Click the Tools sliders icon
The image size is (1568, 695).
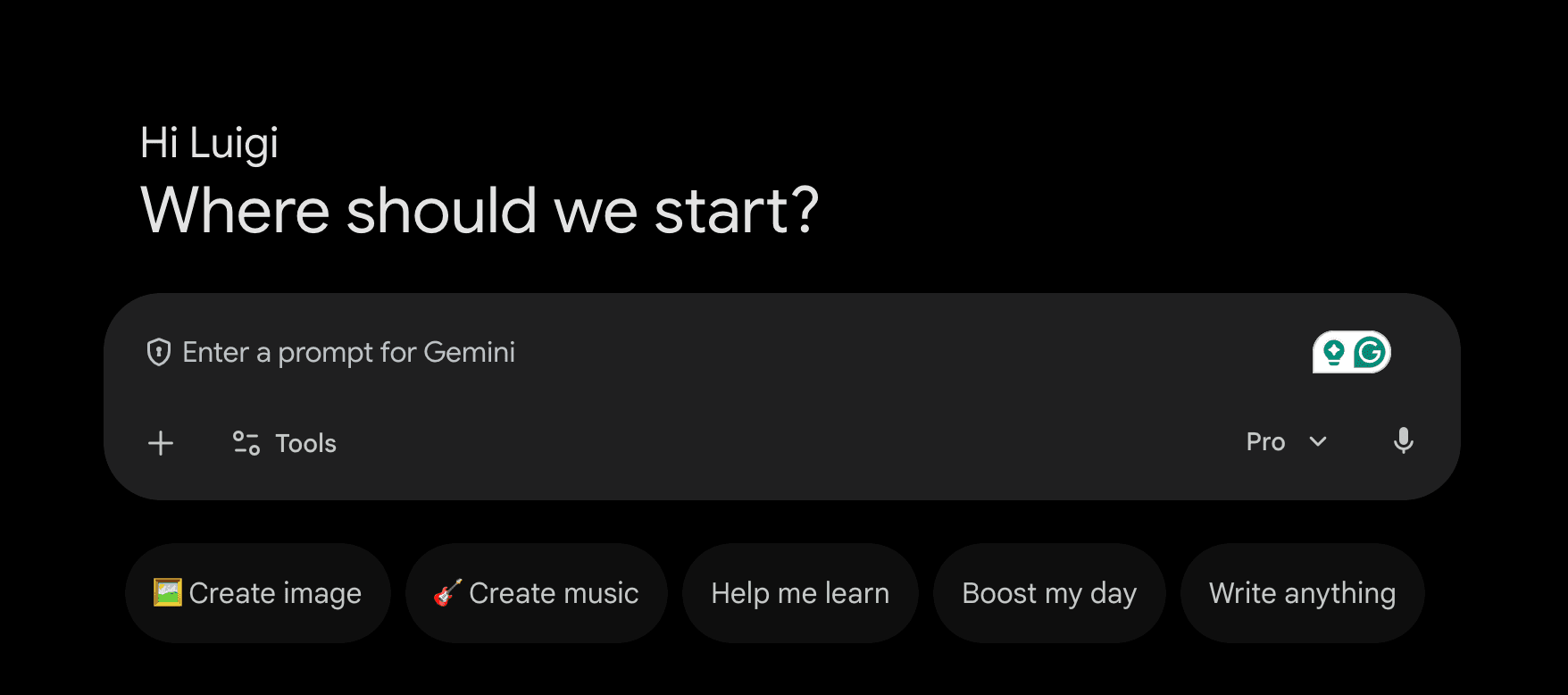[x=246, y=443]
